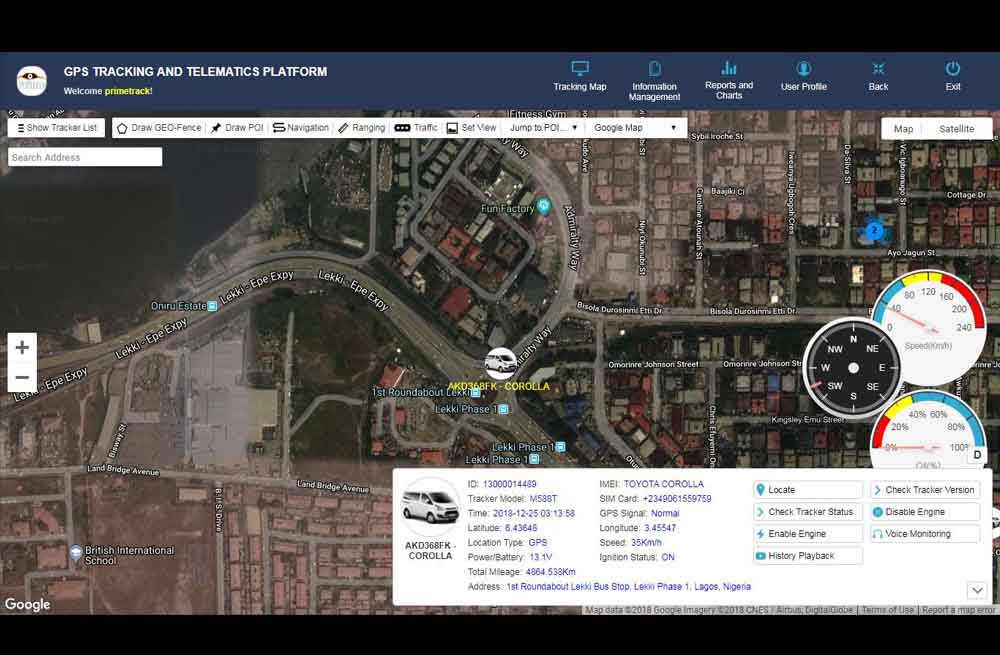Click the D button on the oil gauge
Image resolution: width=1000 pixels, height=655 pixels.
[977, 455]
